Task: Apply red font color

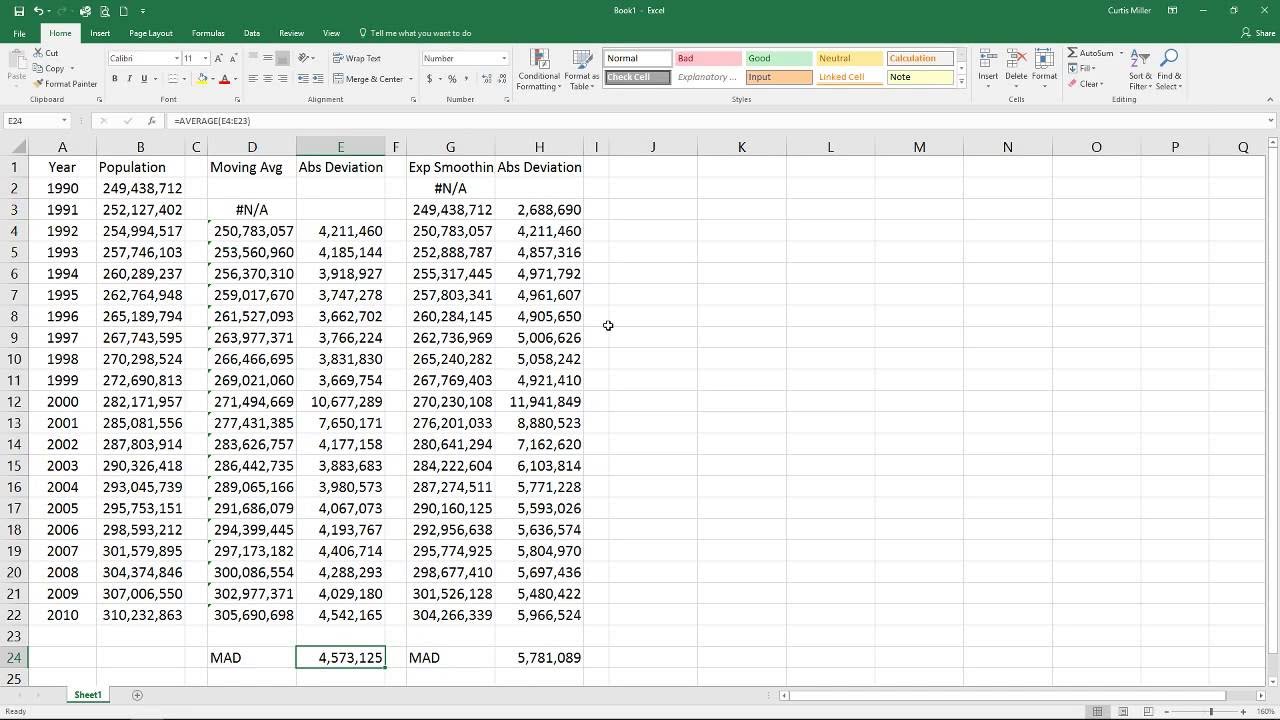Action: coord(225,79)
